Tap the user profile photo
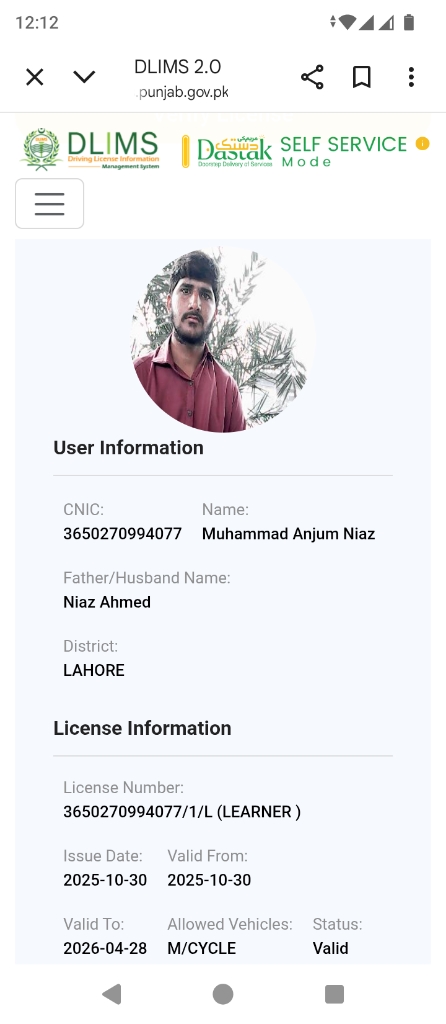 coord(223,340)
